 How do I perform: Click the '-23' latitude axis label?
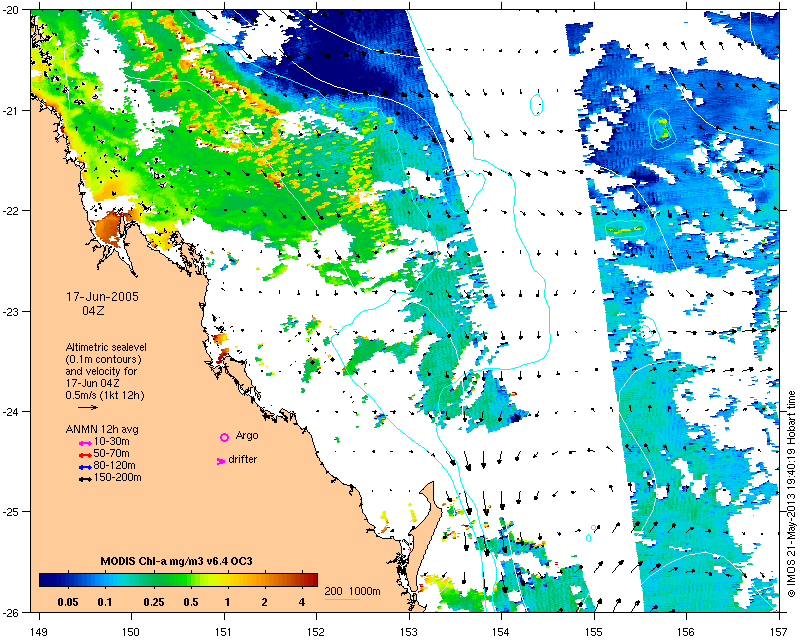(11, 312)
